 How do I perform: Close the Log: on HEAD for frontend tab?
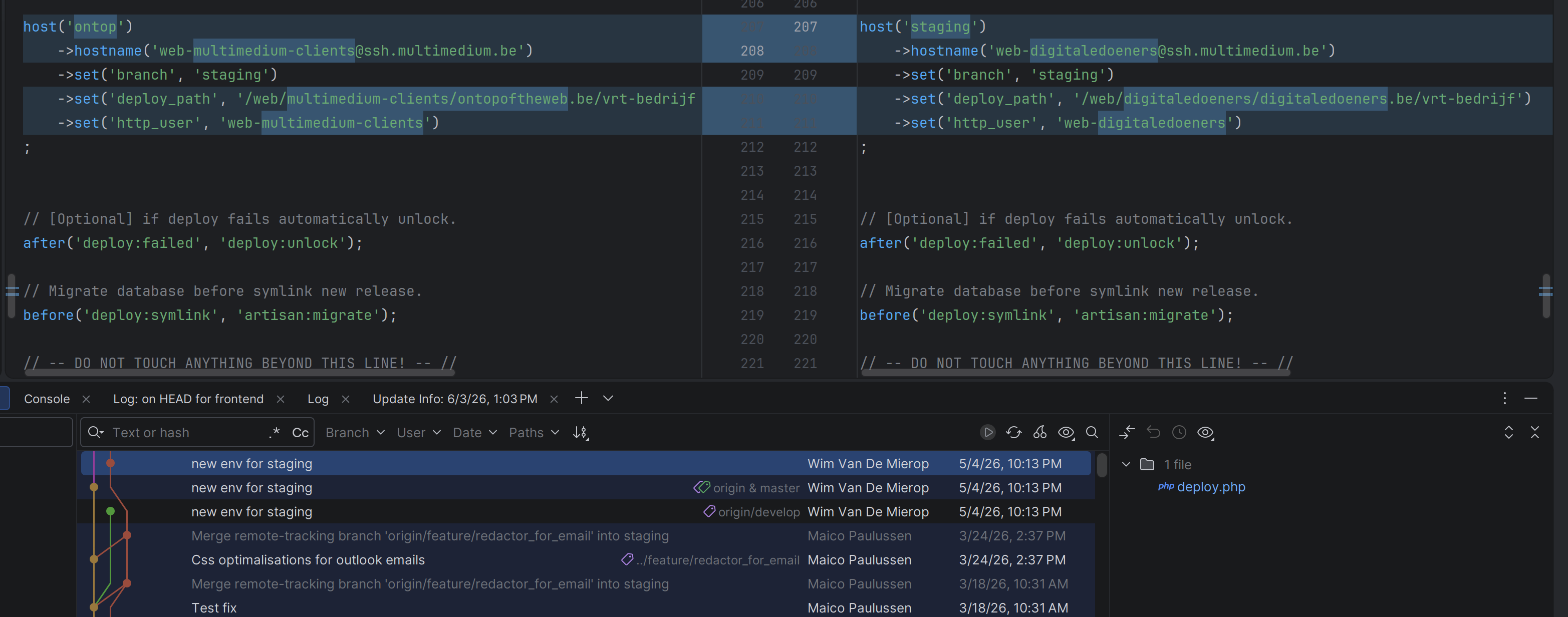(x=280, y=399)
